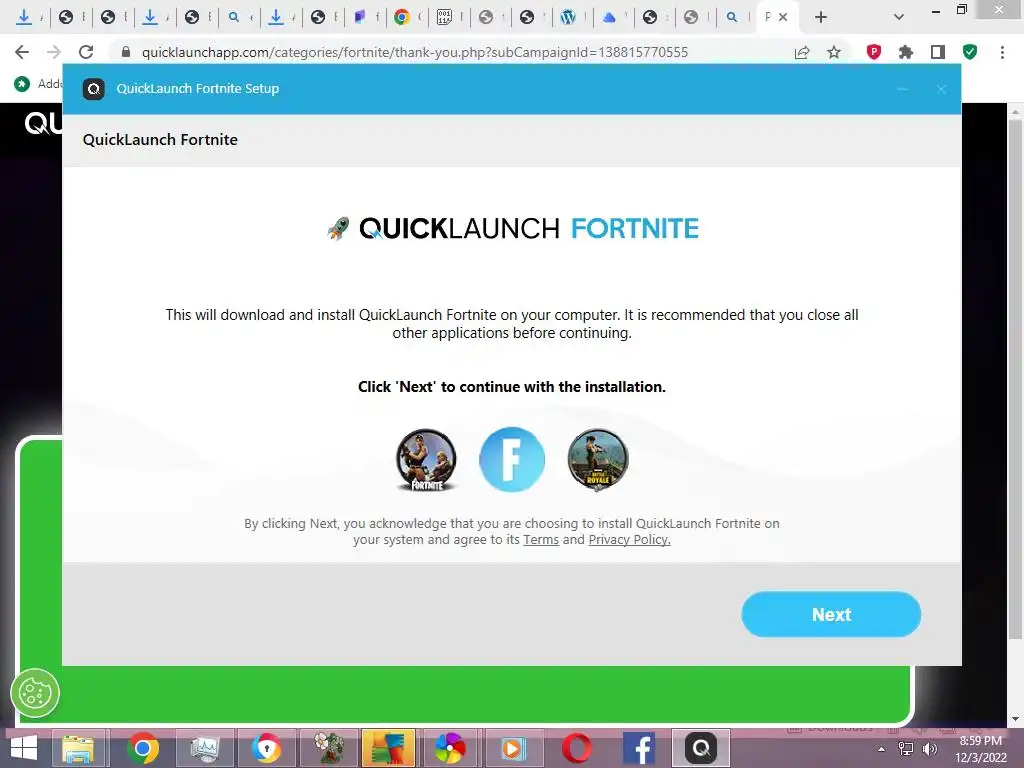
Task: Open the Terms link
Action: [x=541, y=539]
